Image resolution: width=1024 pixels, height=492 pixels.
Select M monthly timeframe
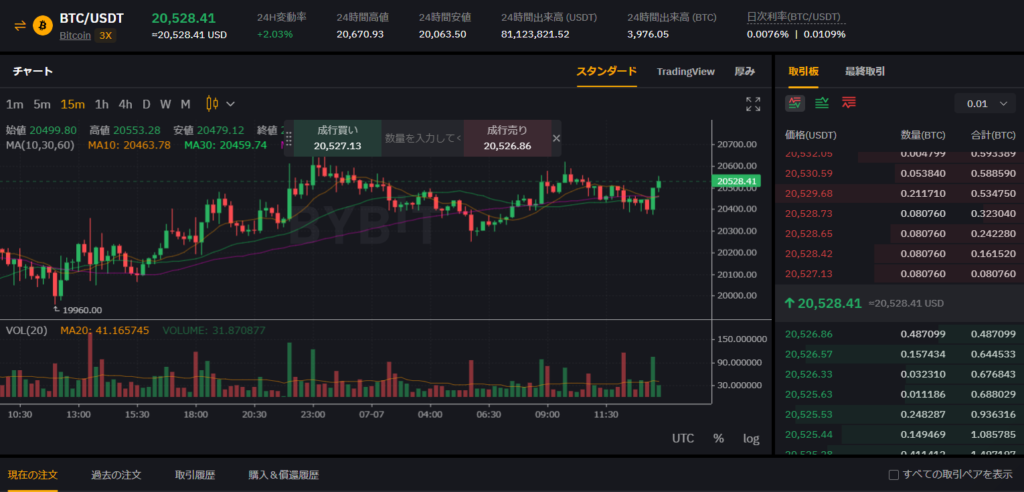(x=185, y=104)
